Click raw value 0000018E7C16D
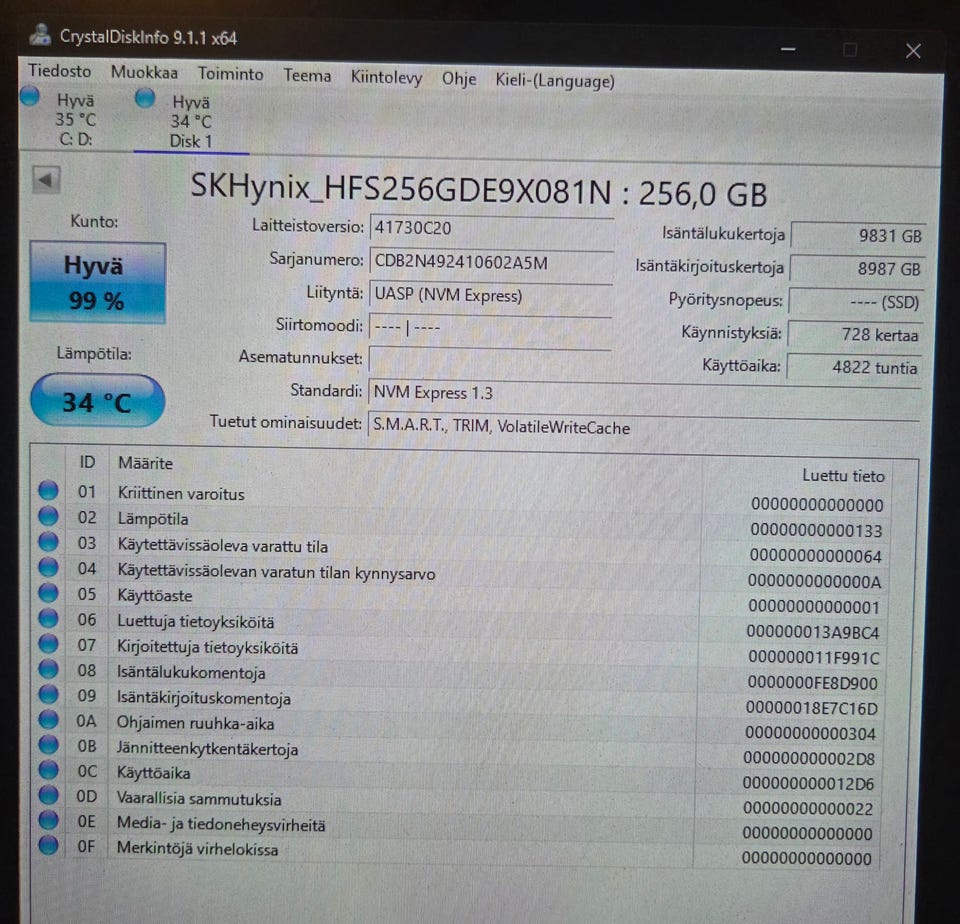Image resolution: width=960 pixels, height=924 pixels. 812,708
